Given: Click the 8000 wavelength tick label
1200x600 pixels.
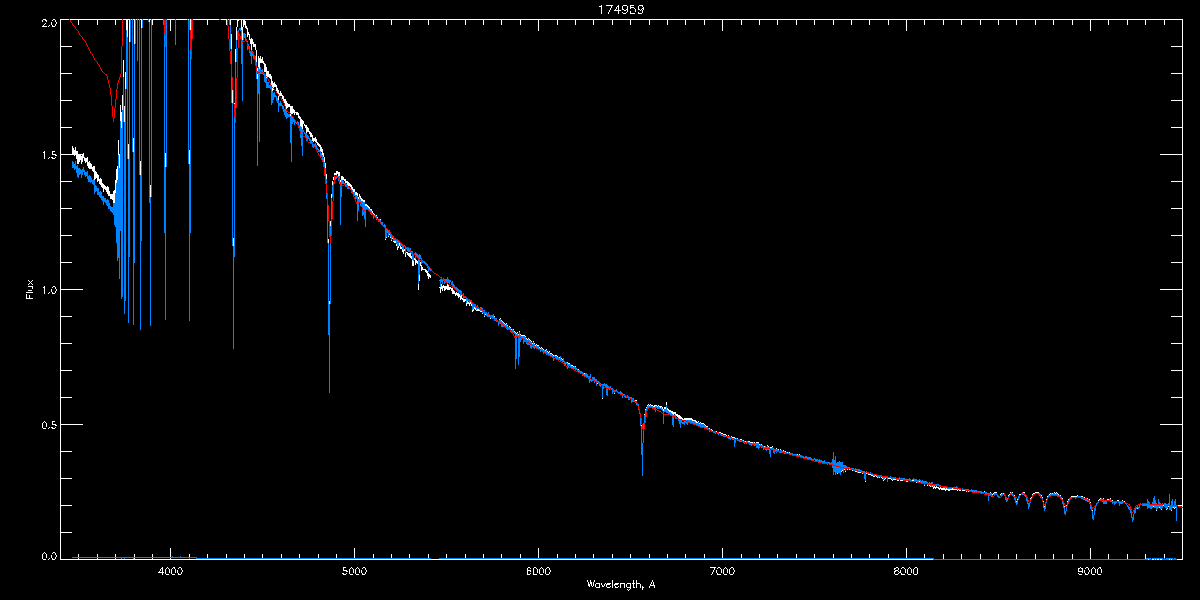Looking at the screenshot, I should coord(906,571).
